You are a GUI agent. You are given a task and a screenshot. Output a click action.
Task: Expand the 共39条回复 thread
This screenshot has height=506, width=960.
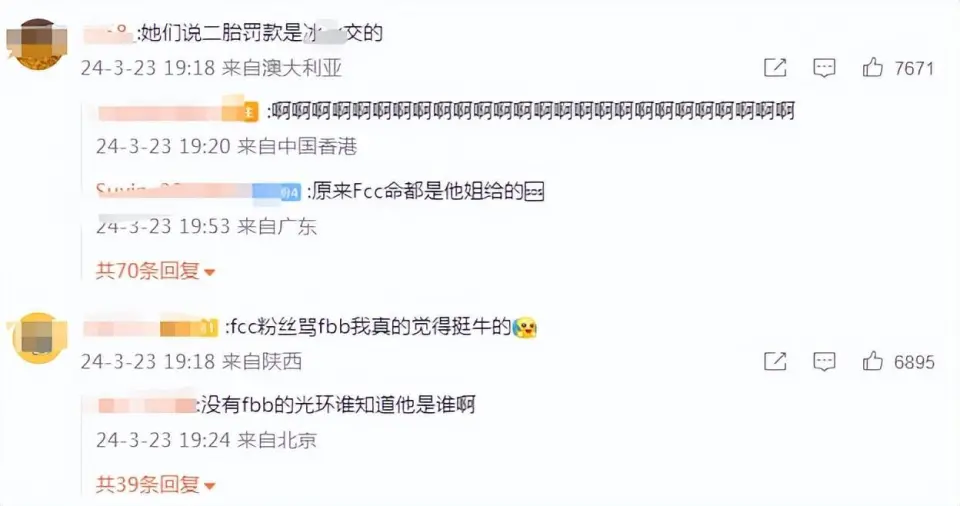(x=156, y=485)
